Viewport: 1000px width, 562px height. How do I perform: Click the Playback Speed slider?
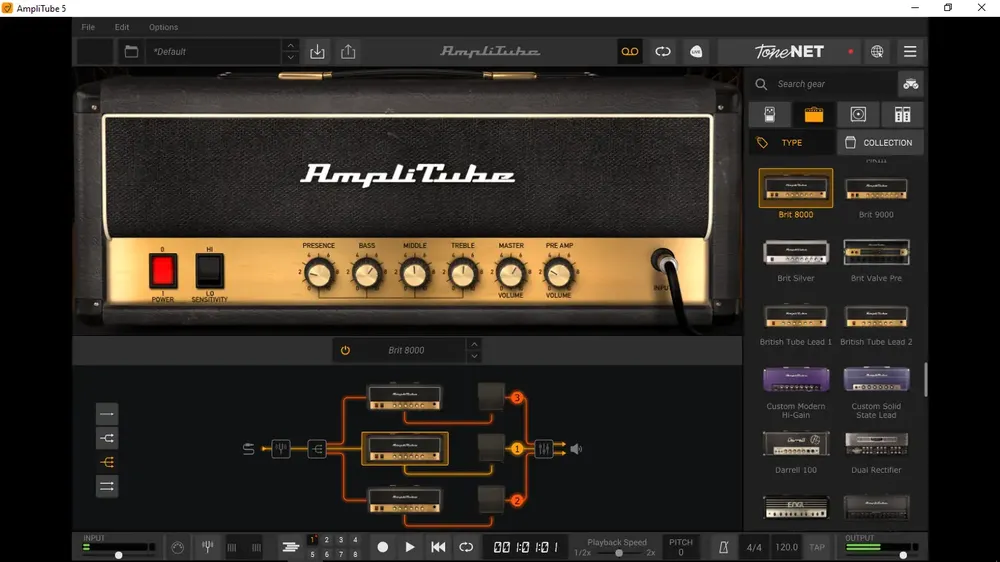coord(617,553)
